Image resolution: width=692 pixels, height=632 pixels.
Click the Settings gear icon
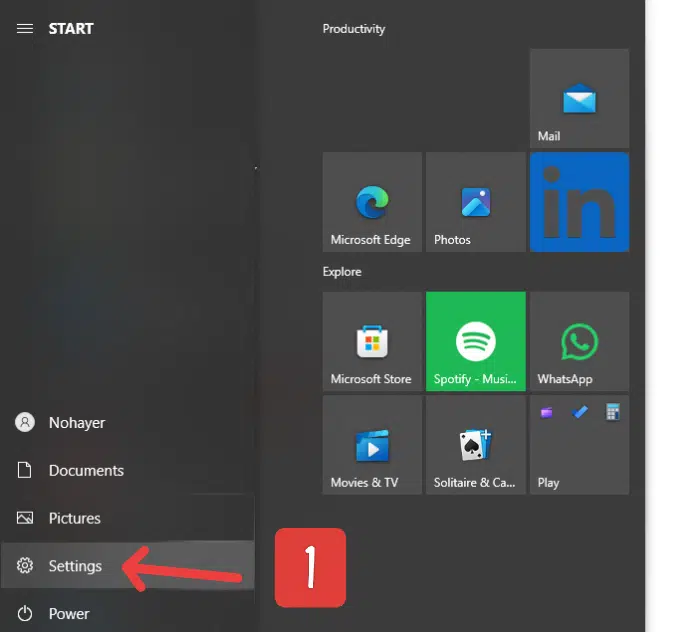point(25,565)
